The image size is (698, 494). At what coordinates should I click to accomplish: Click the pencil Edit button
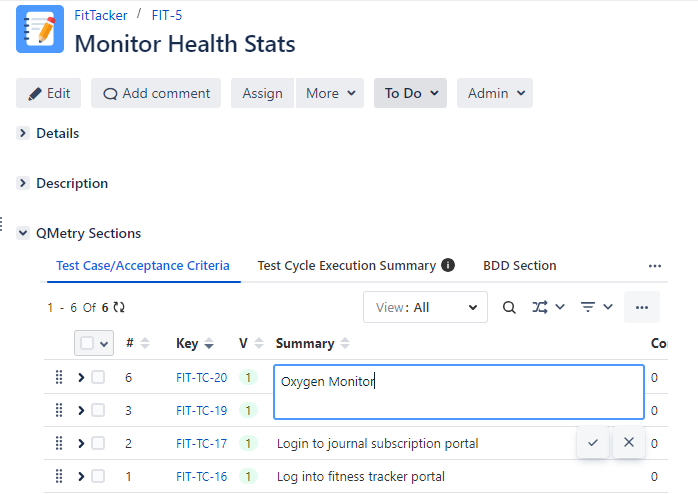49,93
